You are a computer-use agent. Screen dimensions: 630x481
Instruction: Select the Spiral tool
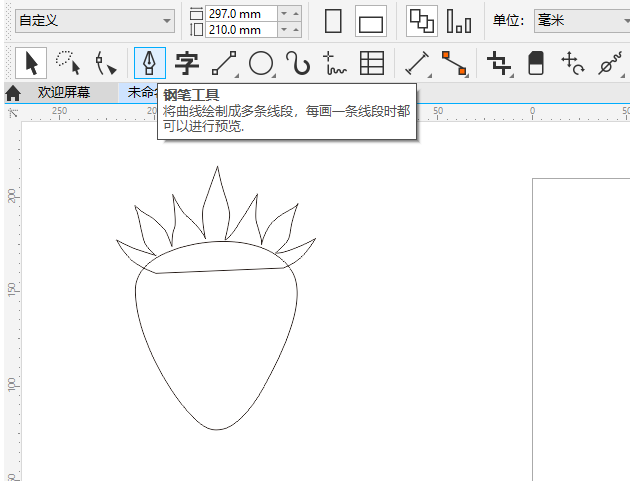coord(298,64)
